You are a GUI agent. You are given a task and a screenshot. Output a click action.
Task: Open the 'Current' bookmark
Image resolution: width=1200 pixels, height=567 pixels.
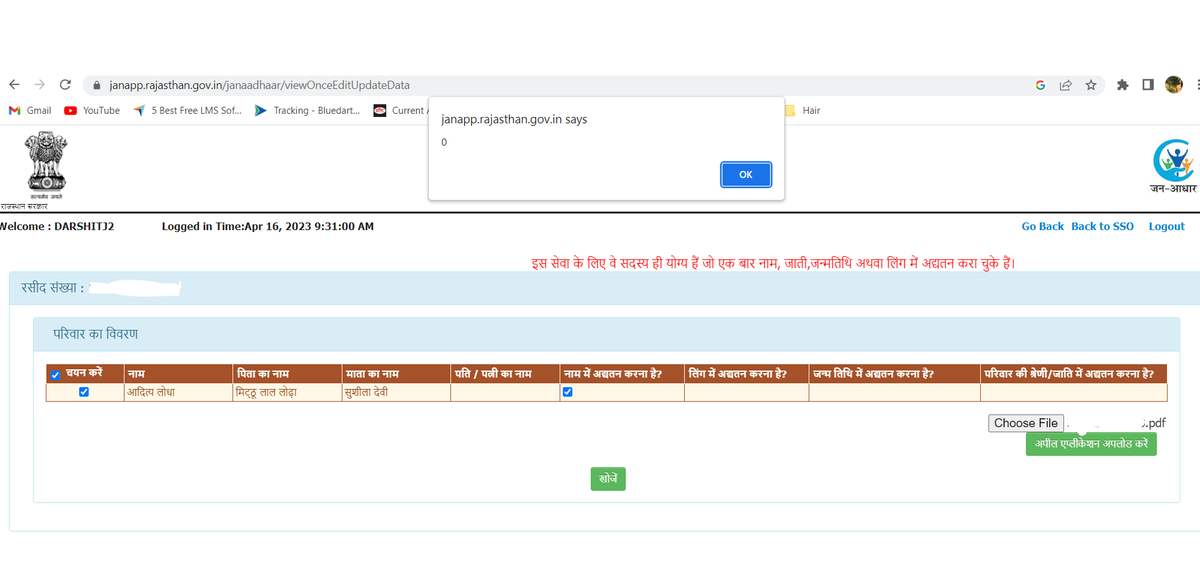point(399,110)
